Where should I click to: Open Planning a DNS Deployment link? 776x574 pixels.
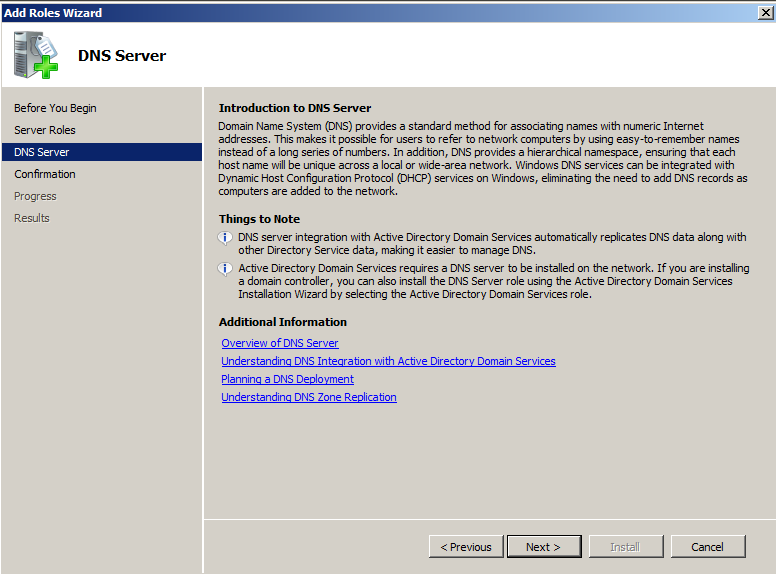tap(288, 379)
